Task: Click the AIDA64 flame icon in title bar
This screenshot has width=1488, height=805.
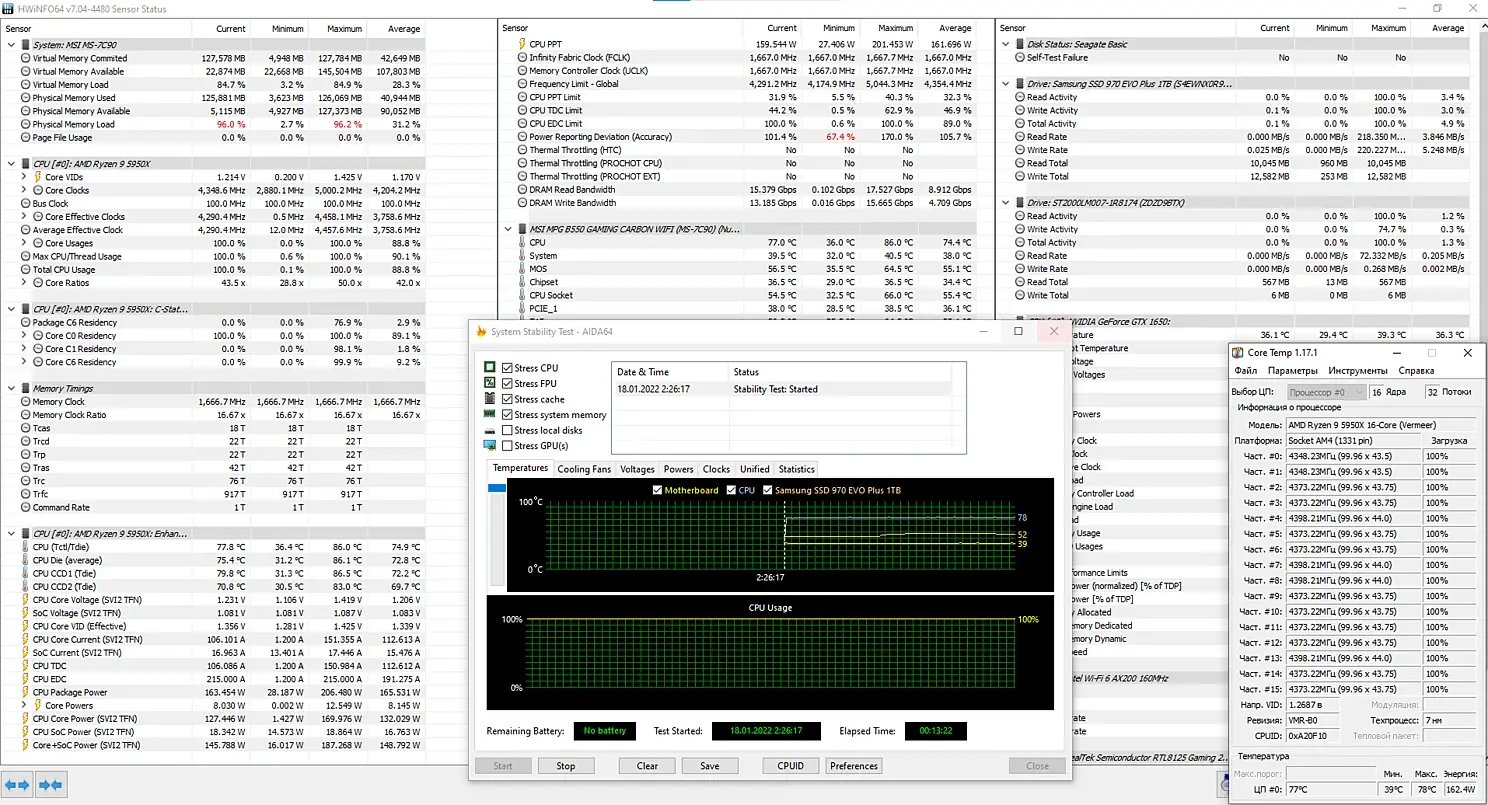Action: 481,332
